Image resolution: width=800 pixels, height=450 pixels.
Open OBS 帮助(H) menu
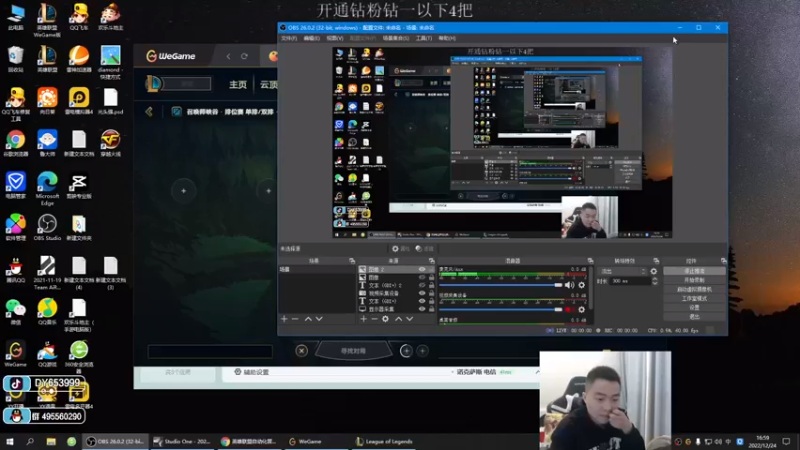[x=447, y=38]
